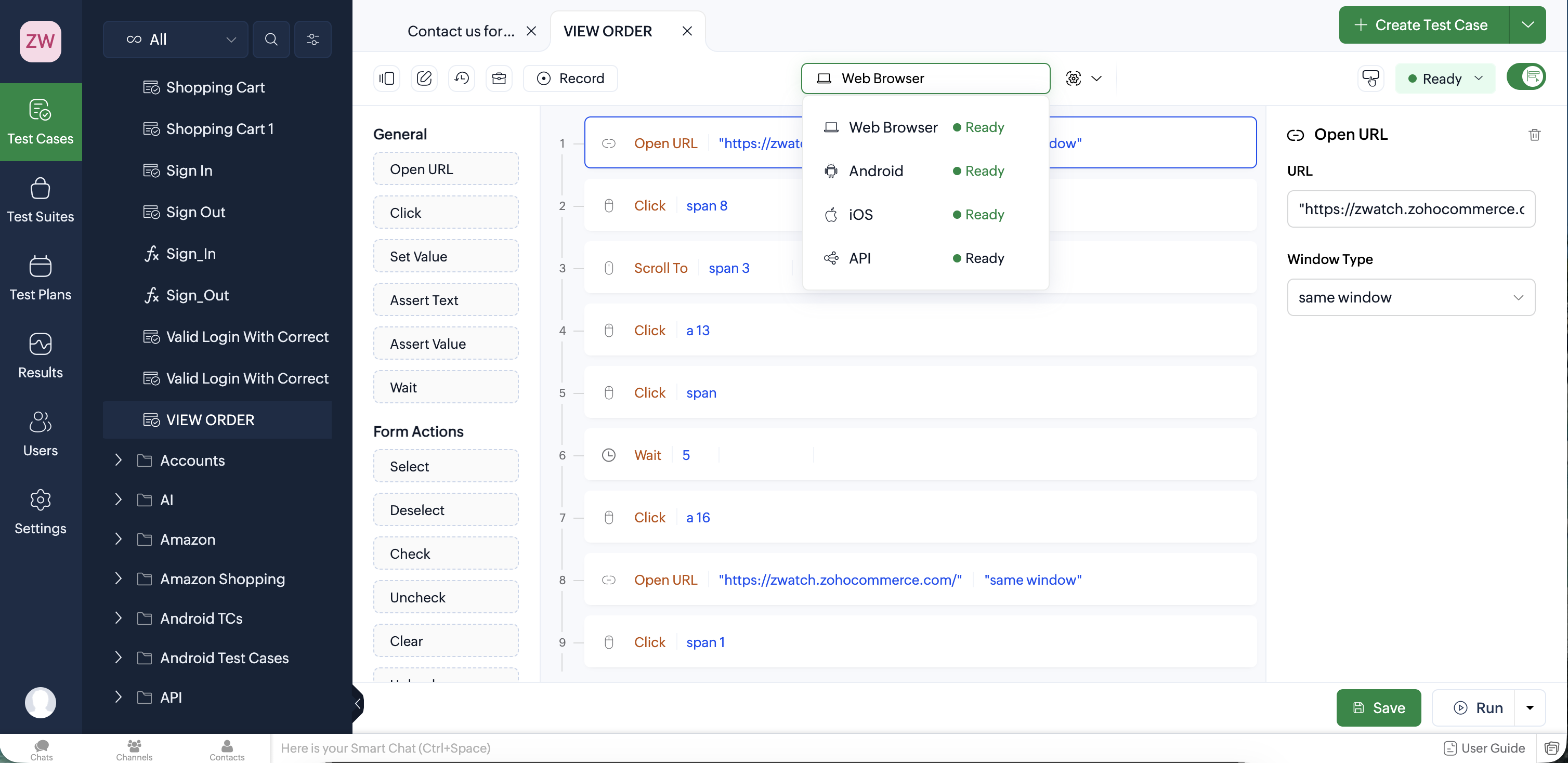Switch to the Contact us for... tab

point(461,31)
